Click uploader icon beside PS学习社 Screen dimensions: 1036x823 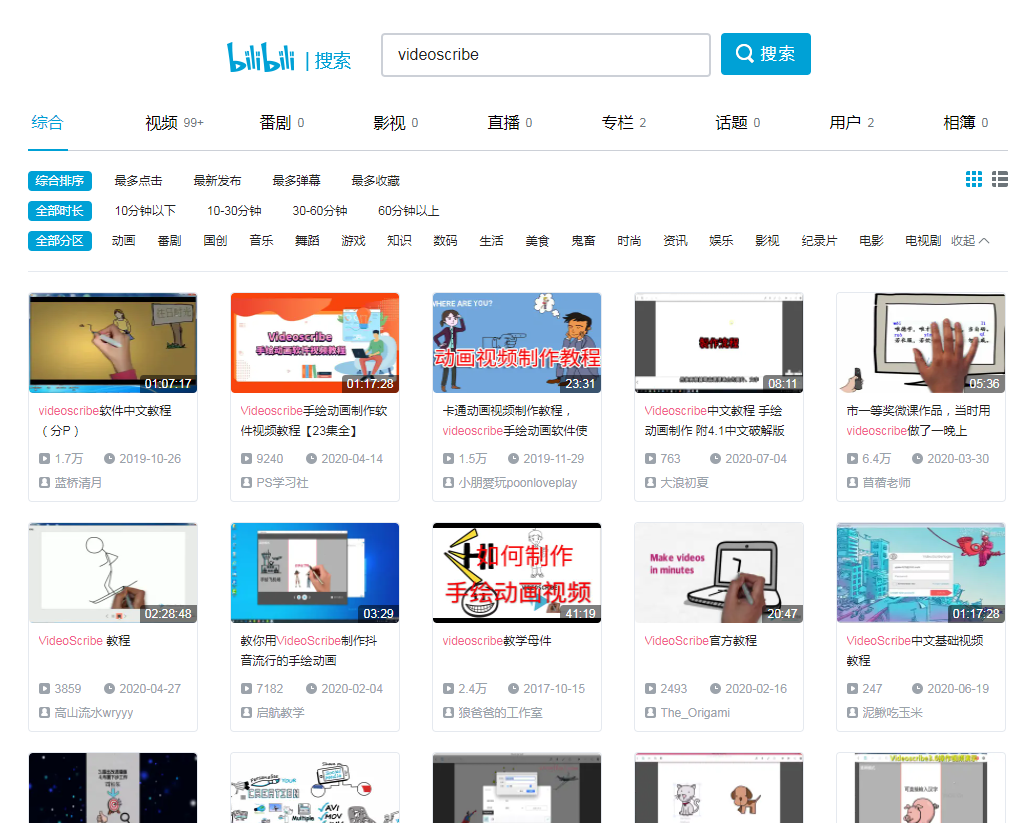click(x=246, y=483)
